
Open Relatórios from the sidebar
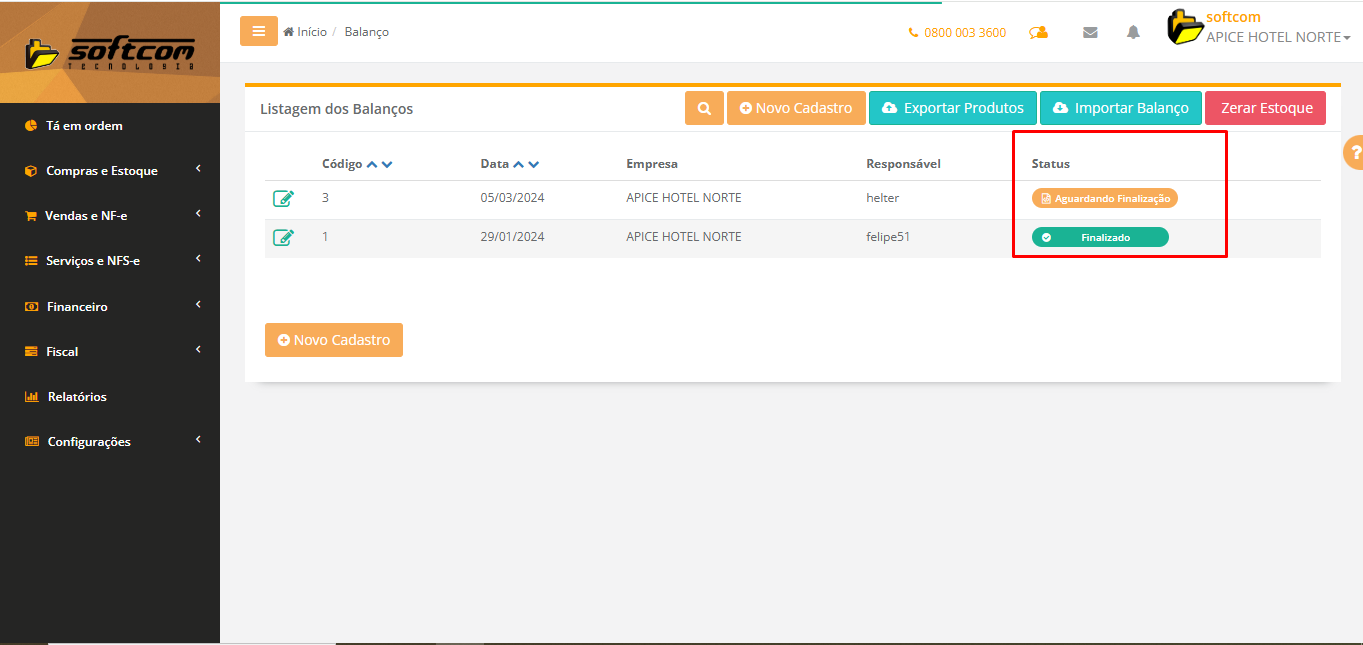click(x=77, y=397)
